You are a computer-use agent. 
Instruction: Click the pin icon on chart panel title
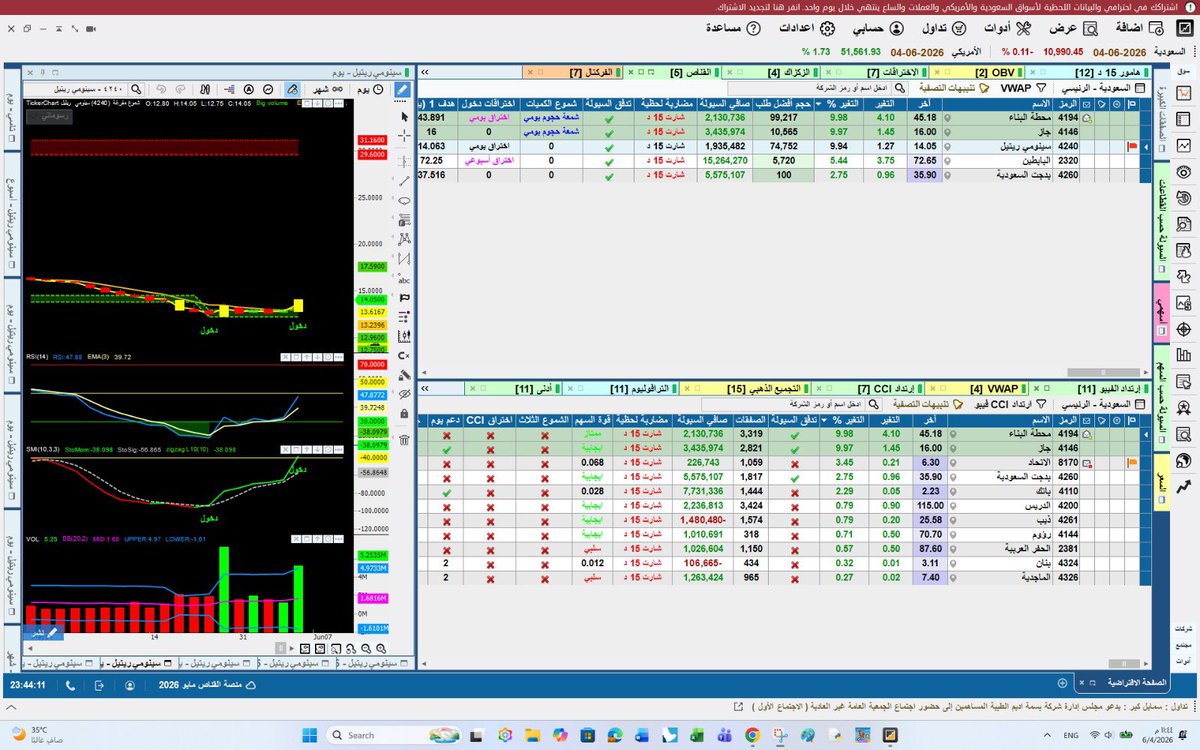(x=42, y=72)
